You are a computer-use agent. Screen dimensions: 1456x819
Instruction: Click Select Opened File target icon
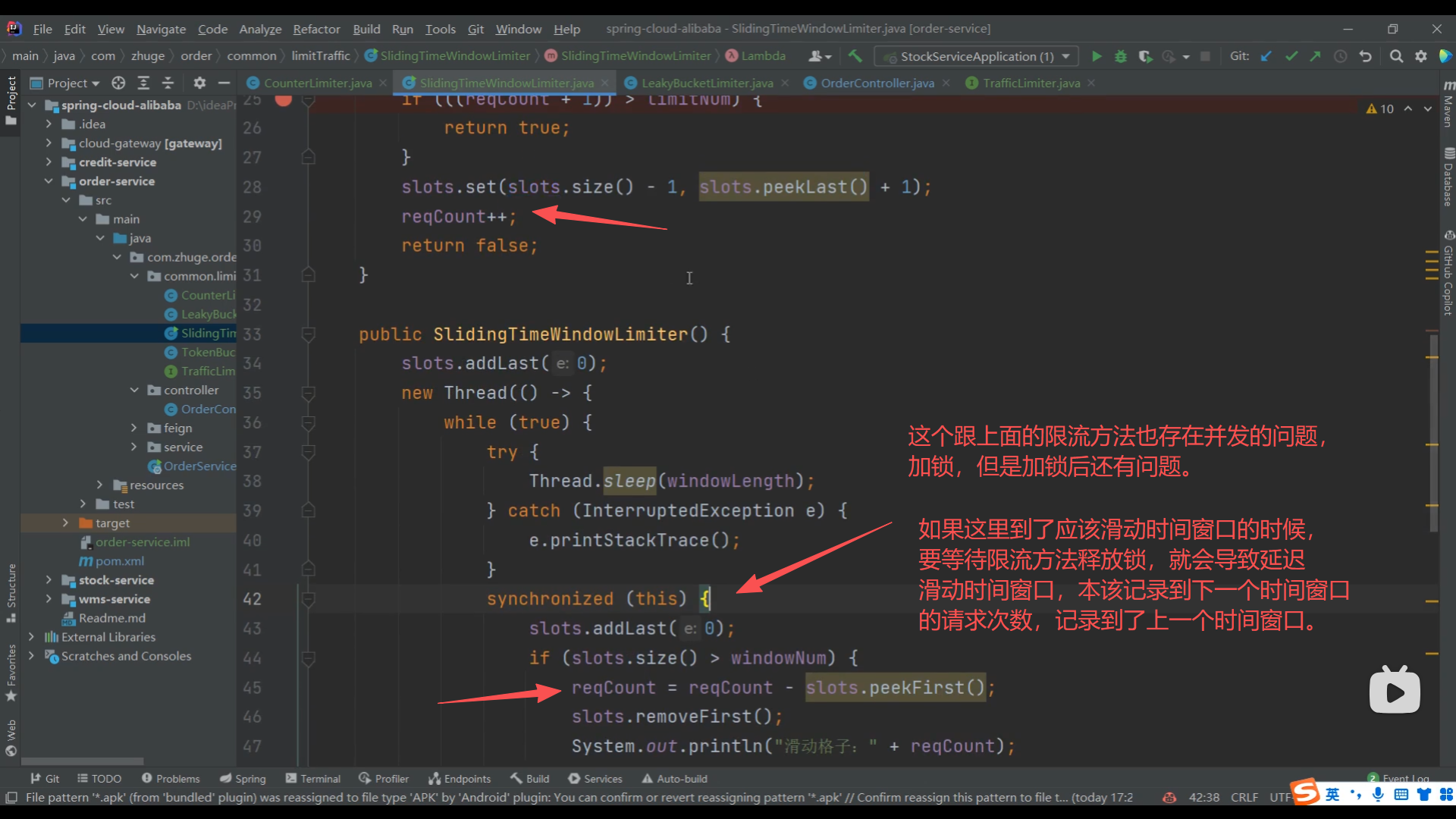[118, 83]
